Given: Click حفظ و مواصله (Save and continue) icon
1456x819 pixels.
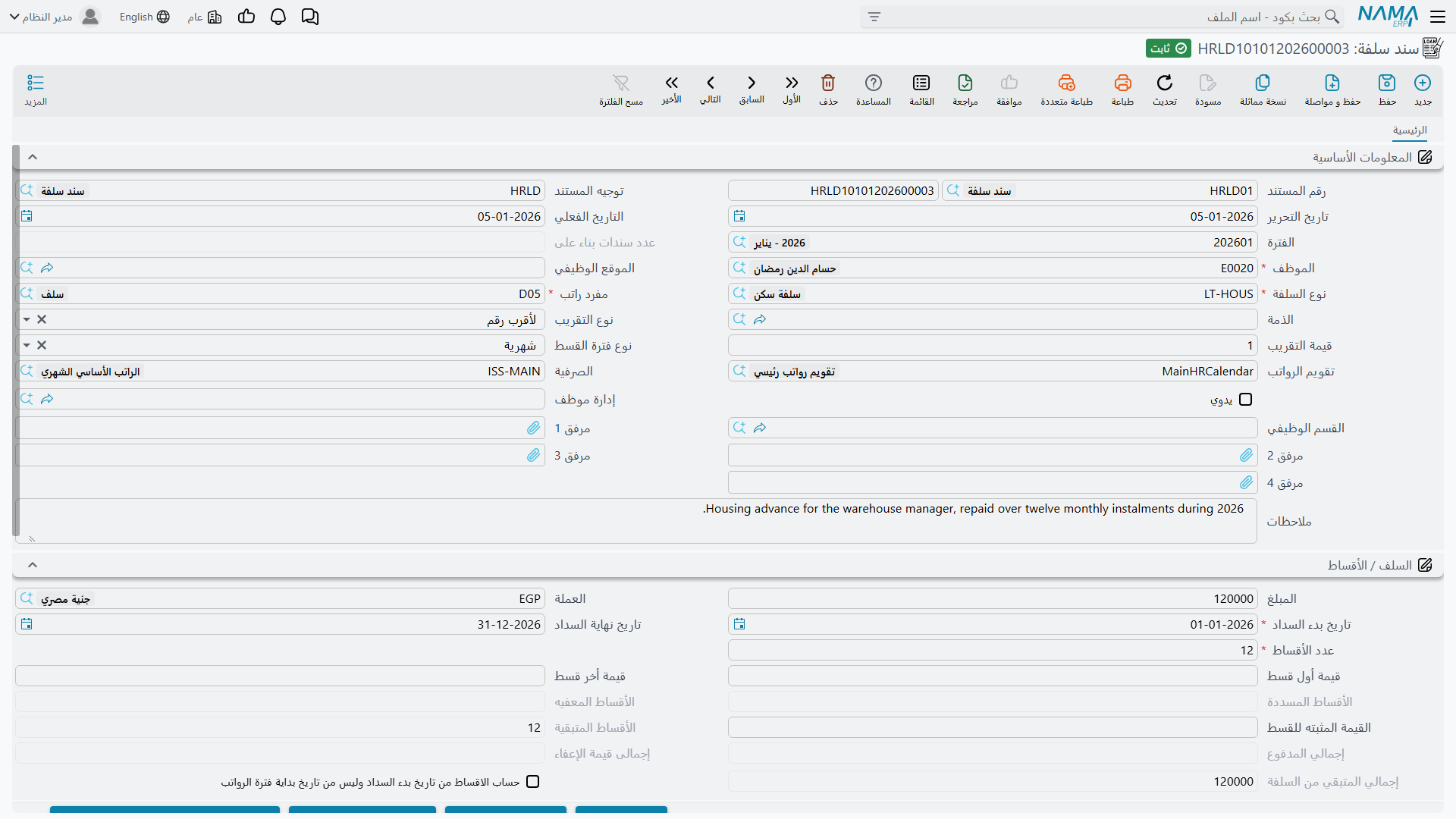Looking at the screenshot, I should pyautogui.click(x=1332, y=83).
